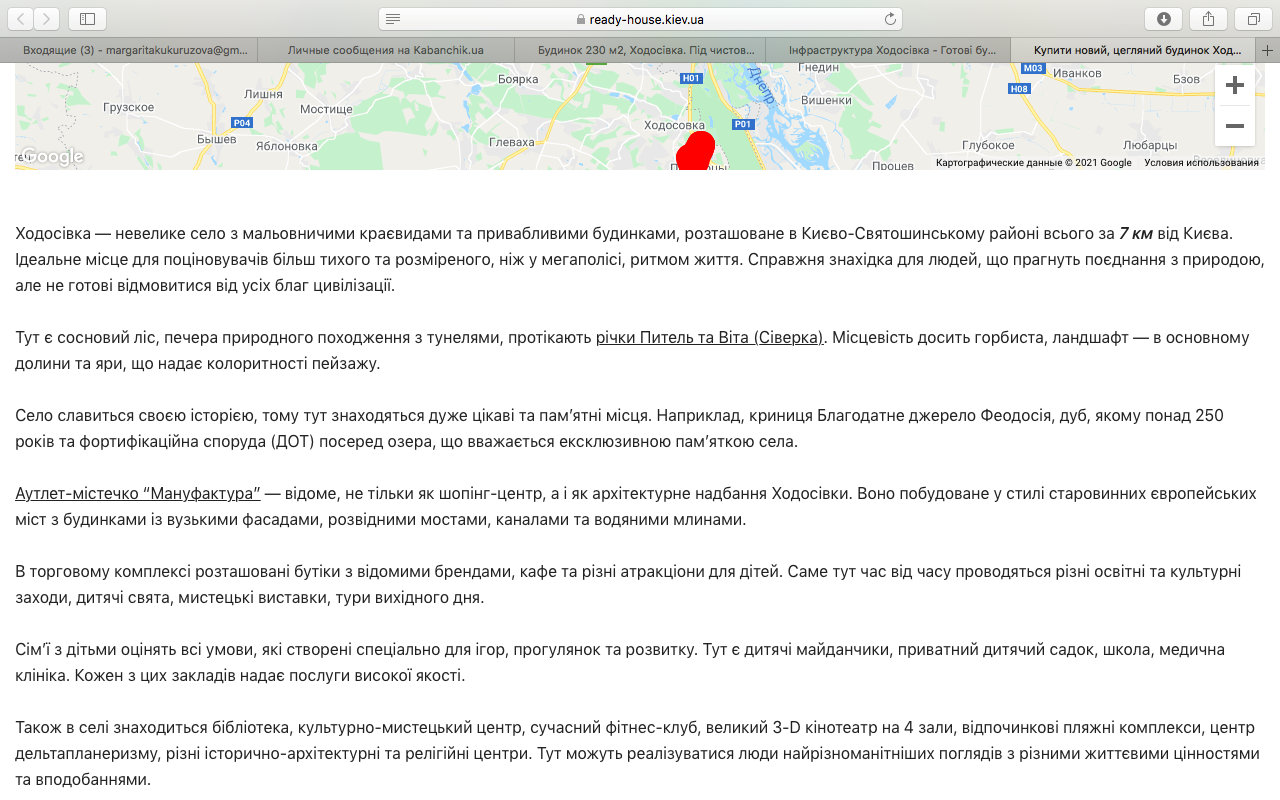Click the red map marker

coord(695,151)
